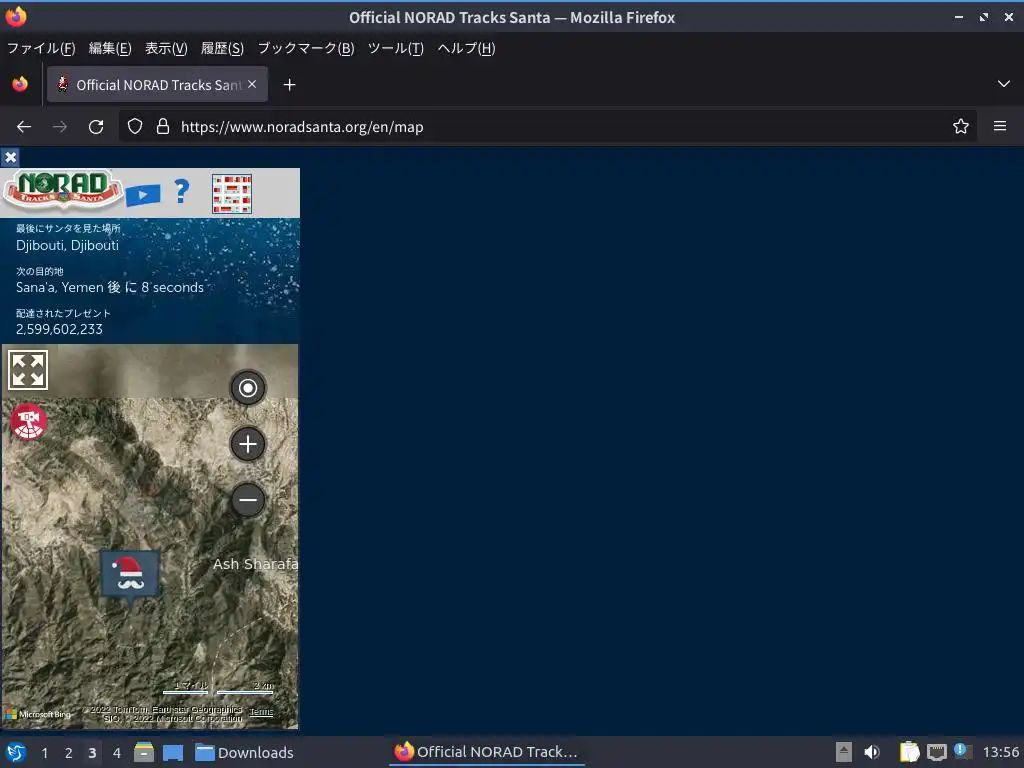
Task: Reload the current page
Action: point(96,127)
